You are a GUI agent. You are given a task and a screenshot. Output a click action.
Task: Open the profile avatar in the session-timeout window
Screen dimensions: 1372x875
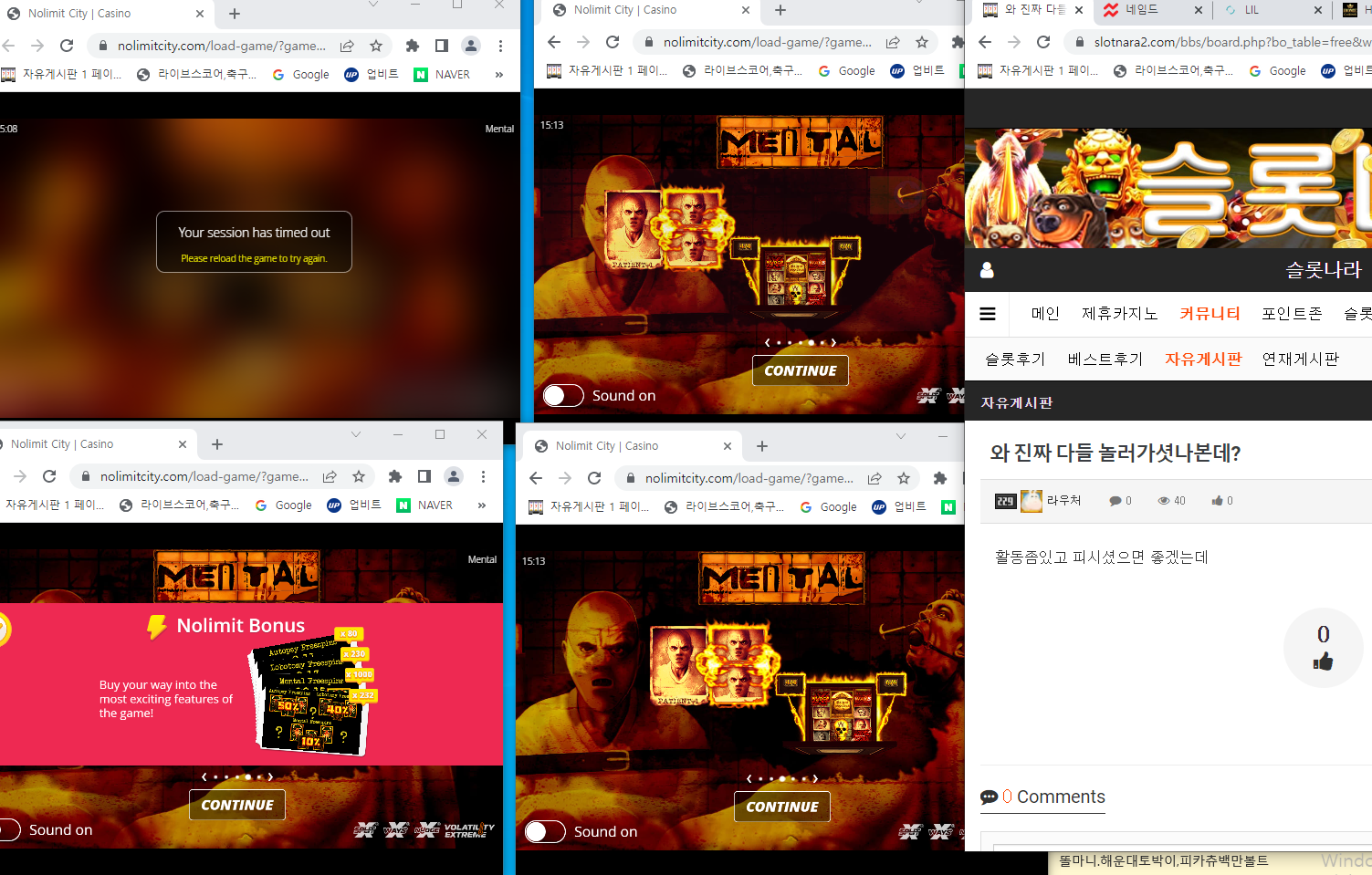coord(471,46)
